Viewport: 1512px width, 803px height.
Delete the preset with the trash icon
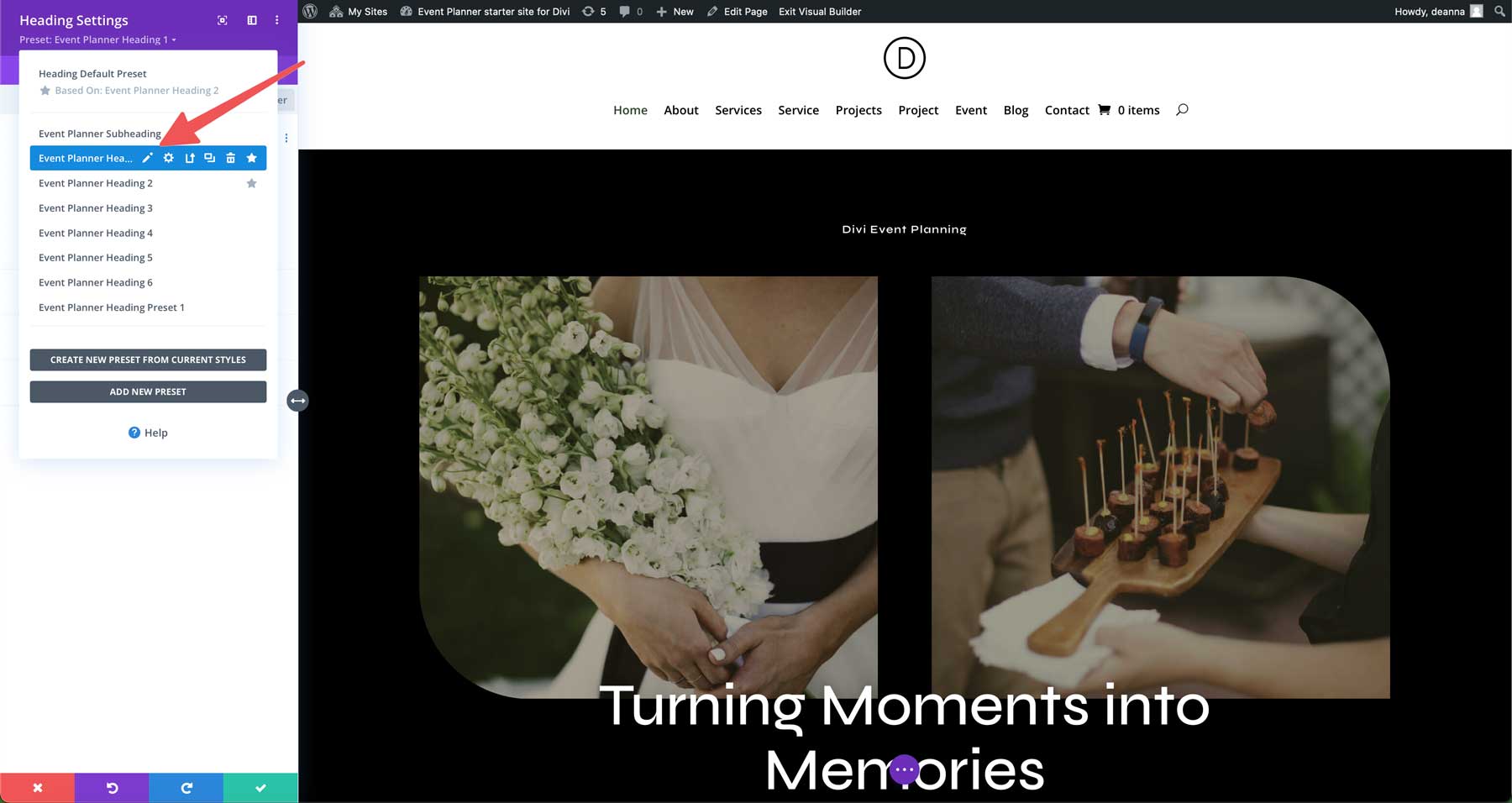(x=230, y=158)
